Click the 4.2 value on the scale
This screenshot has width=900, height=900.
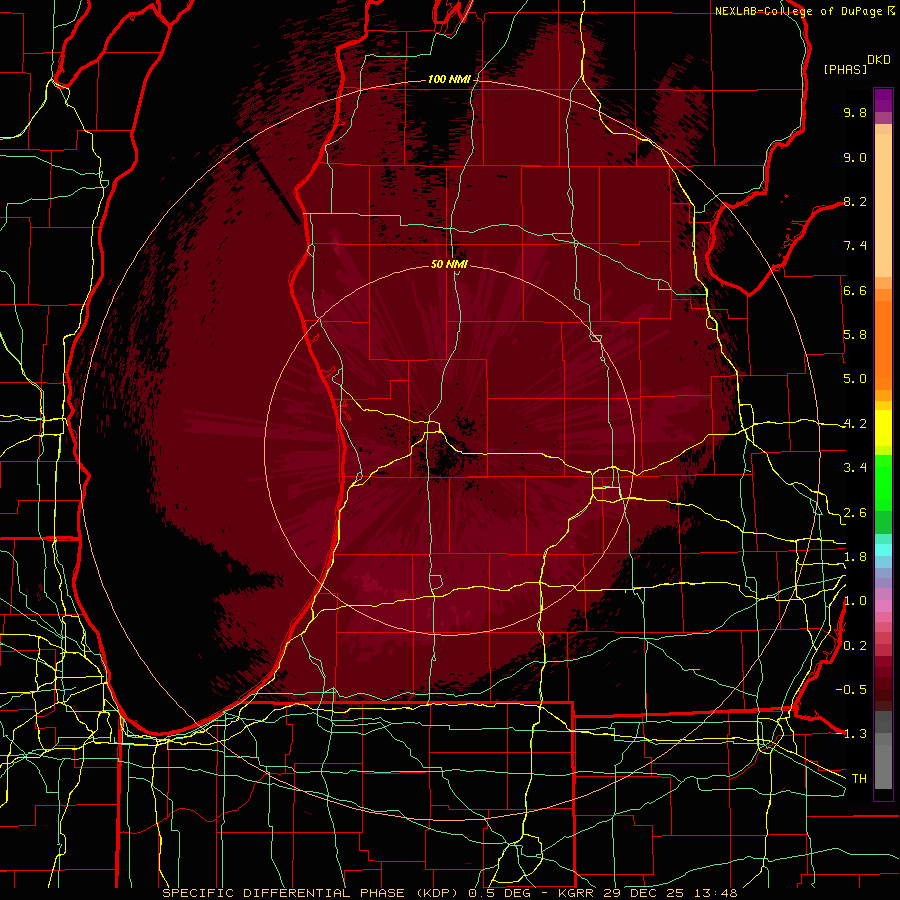pyautogui.click(x=855, y=424)
